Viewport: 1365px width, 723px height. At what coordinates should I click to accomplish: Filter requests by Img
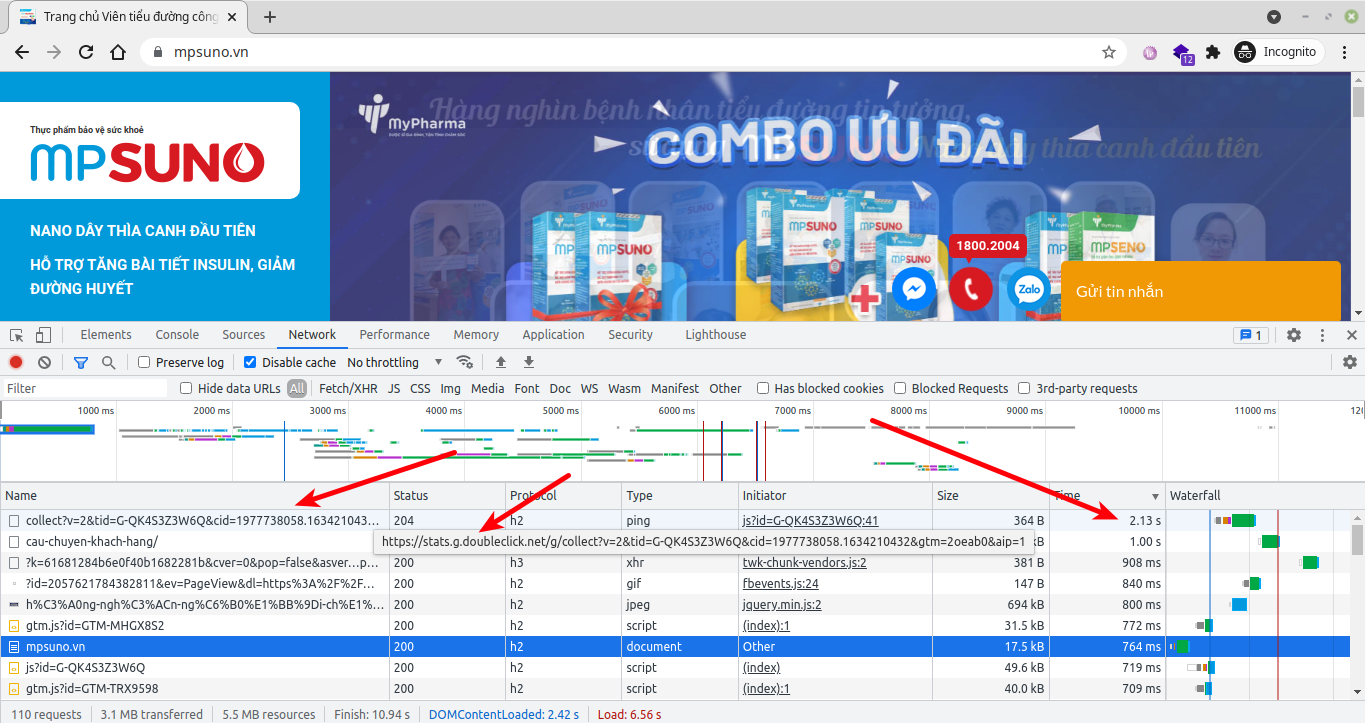pos(451,388)
